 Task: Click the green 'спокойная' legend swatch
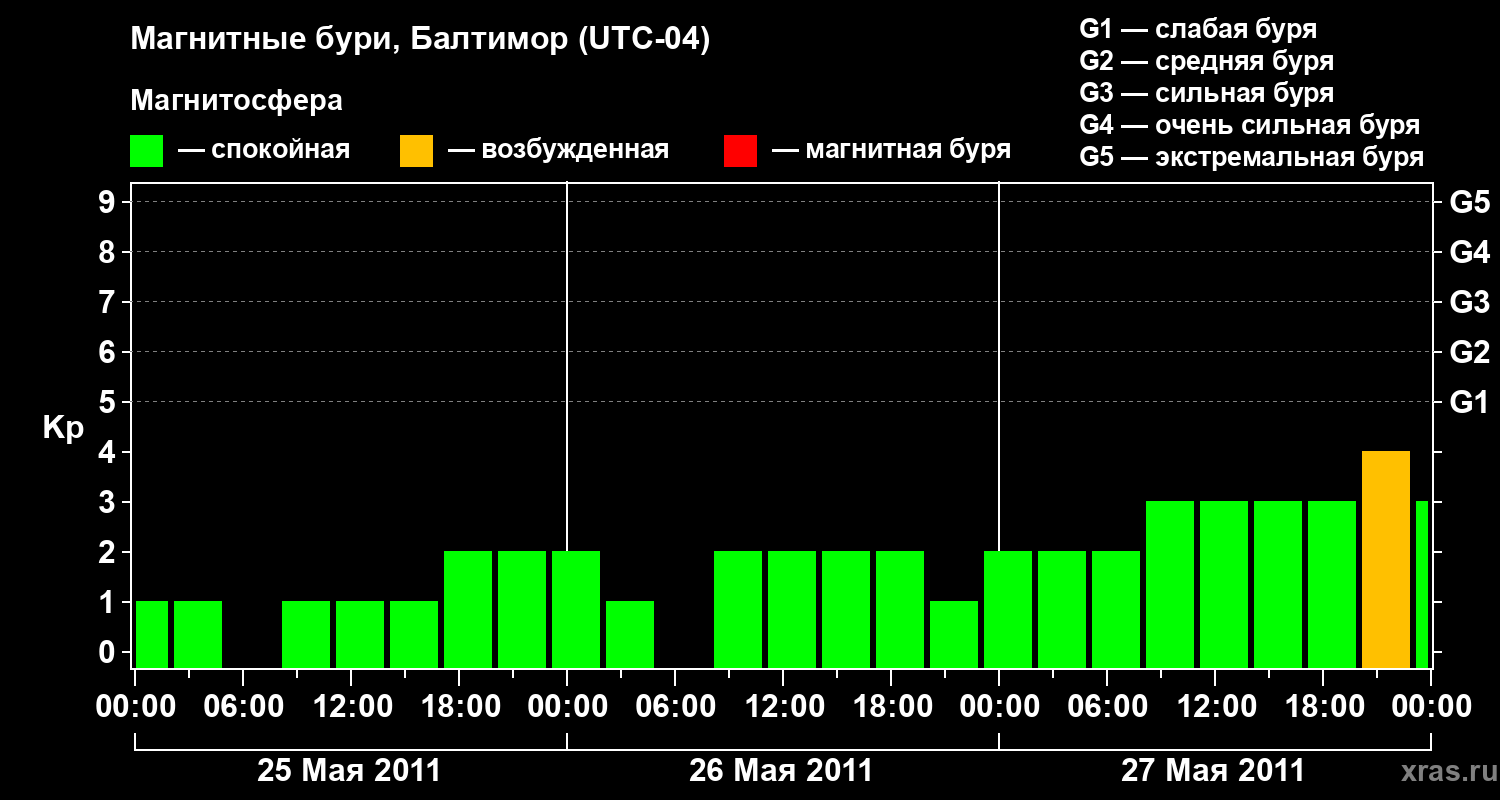pyautogui.click(x=146, y=151)
